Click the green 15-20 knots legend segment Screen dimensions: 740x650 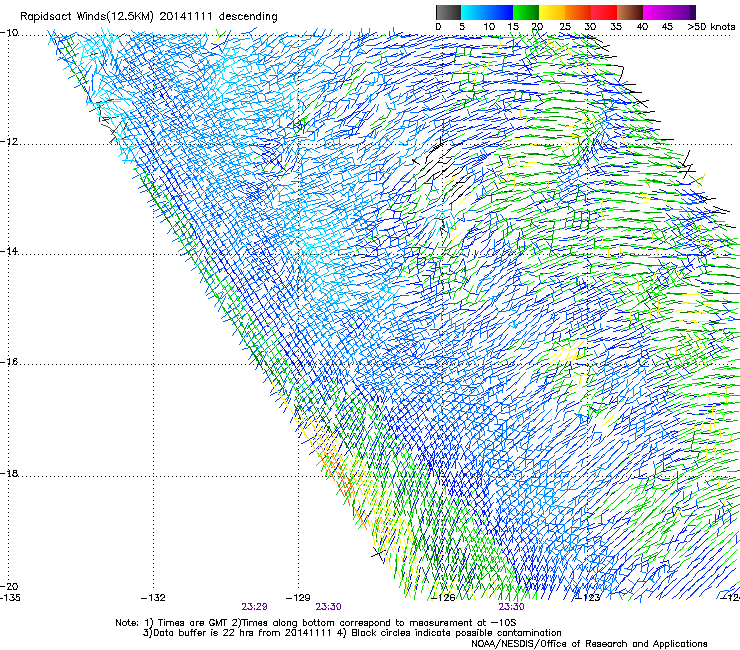click(526, 12)
